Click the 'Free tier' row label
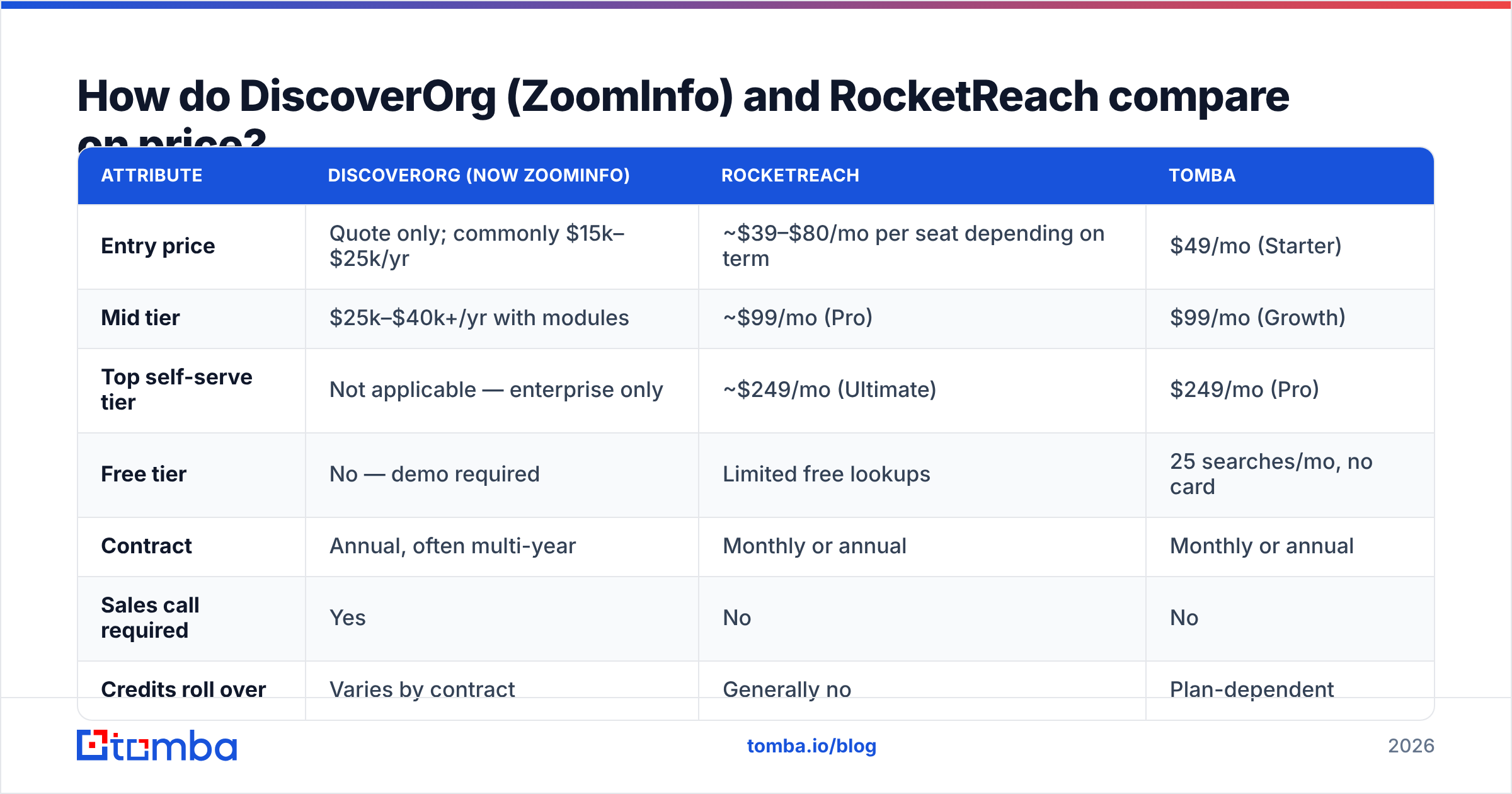Viewport: 1512px width, 794px height. 144,474
